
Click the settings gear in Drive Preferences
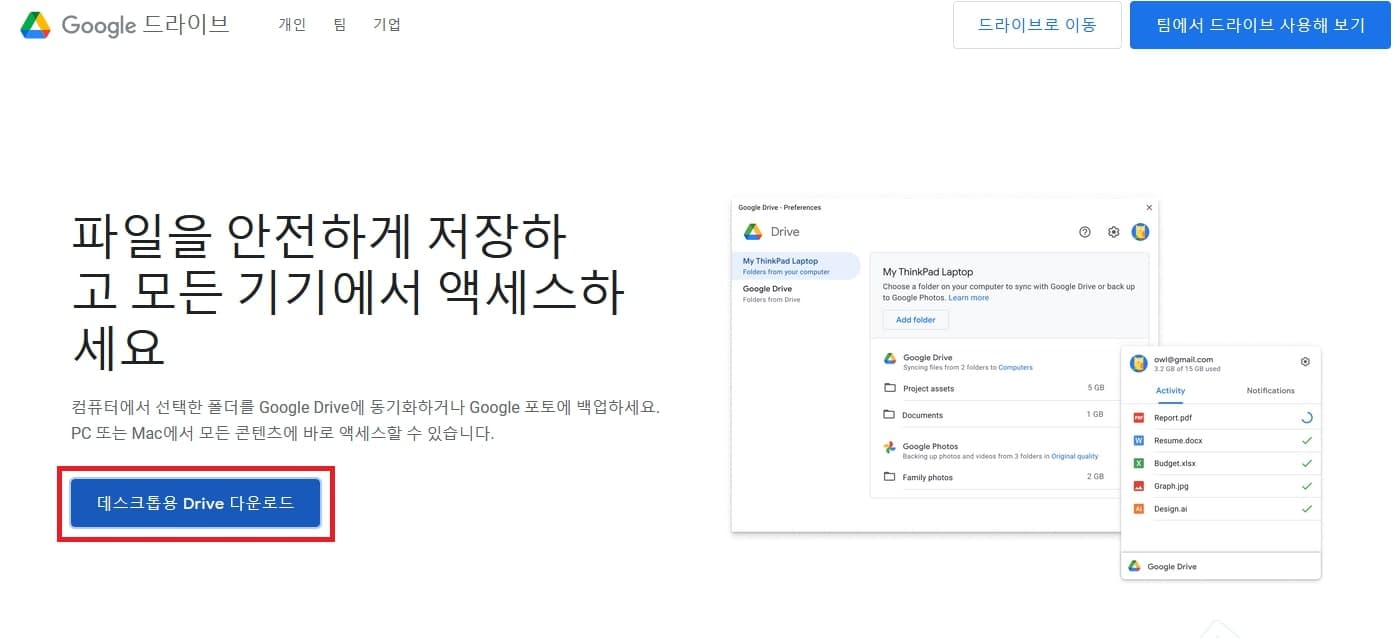click(1113, 231)
